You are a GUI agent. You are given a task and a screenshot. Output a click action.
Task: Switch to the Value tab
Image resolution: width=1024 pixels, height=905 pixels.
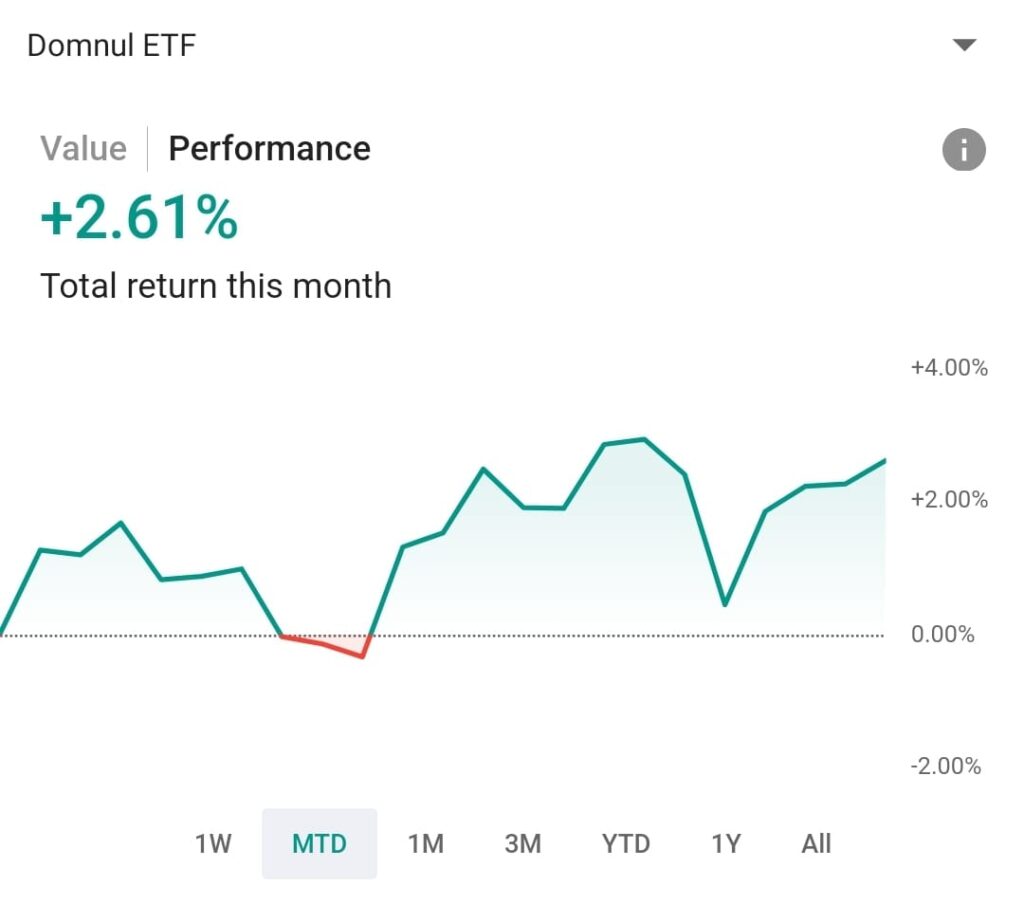pyautogui.click(x=83, y=149)
